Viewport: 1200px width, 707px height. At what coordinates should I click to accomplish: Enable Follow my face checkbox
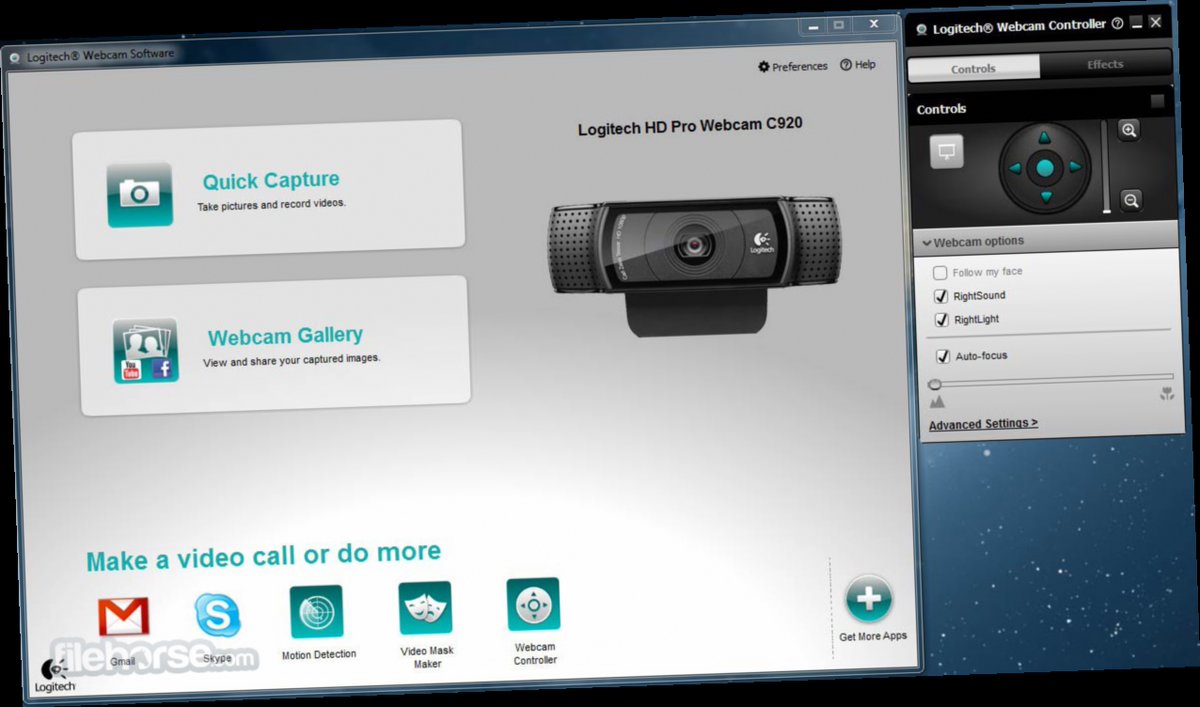coord(940,273)
